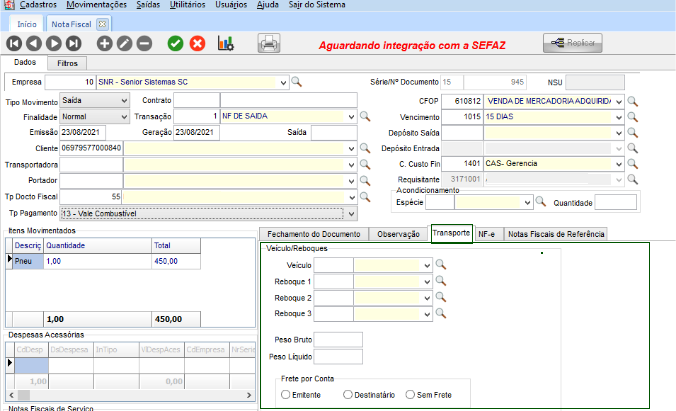Go to the previous record
The height and width of the screenshot is (411, 676).
pos(34,43)
